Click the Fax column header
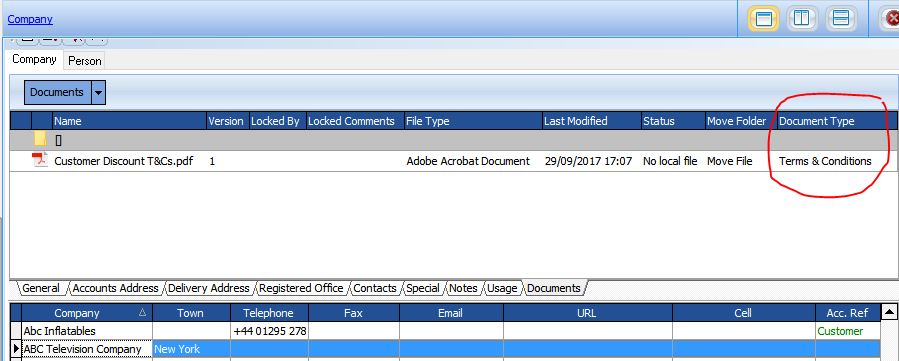The height and width of the screenshot is (361, 899). (x=353, y=313)
